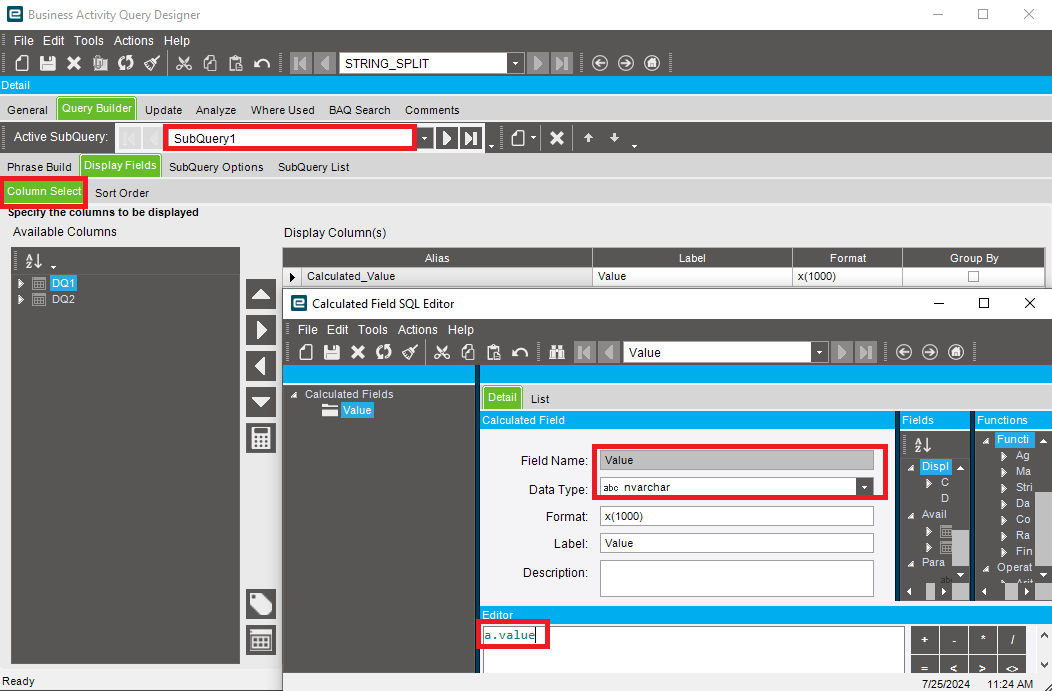Image resolution: width=1052 pixels, height=691 pixels.
Task: Click the Refresh icon in BAQ Designer toolbar
Action: [x=125, y=63]
